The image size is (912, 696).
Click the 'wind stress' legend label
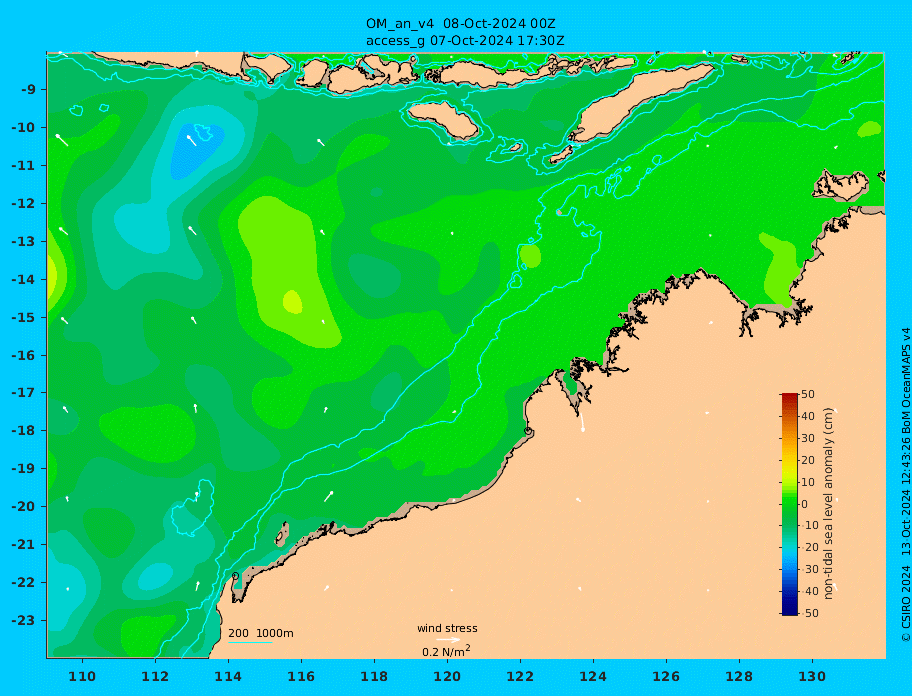click(x=447, y=629)
